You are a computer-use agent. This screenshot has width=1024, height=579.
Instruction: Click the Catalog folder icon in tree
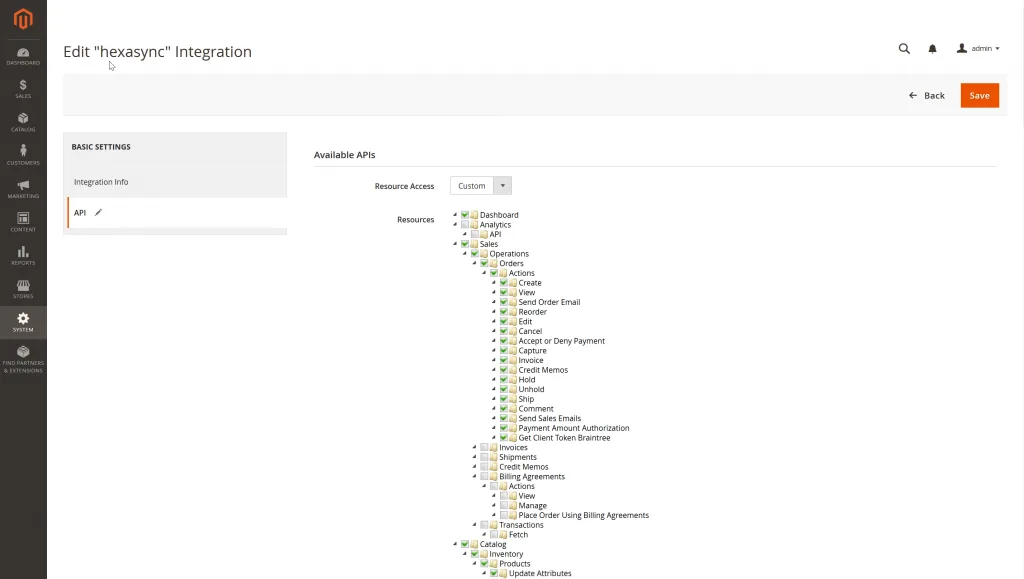pyautogui.click(x=475, y=544)
